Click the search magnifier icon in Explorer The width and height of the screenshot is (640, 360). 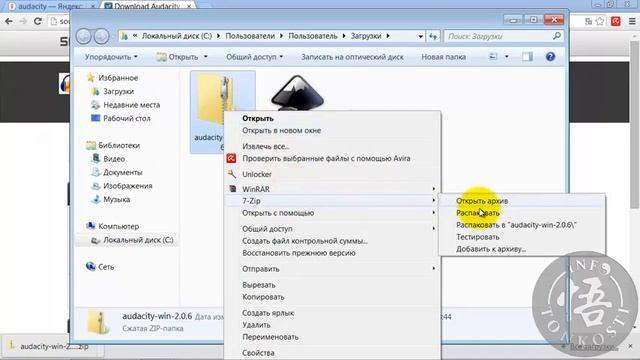[557, 36]
